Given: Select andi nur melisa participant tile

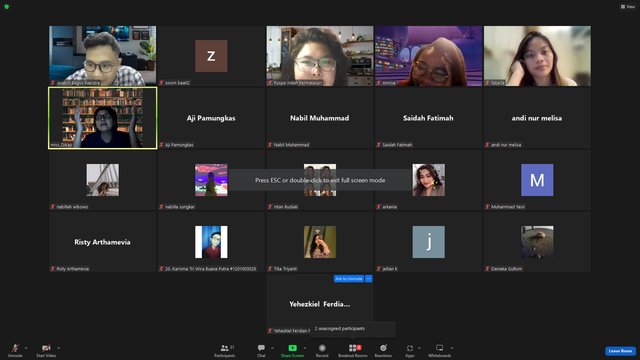Looking at the screenshot, I should [537, 118].
